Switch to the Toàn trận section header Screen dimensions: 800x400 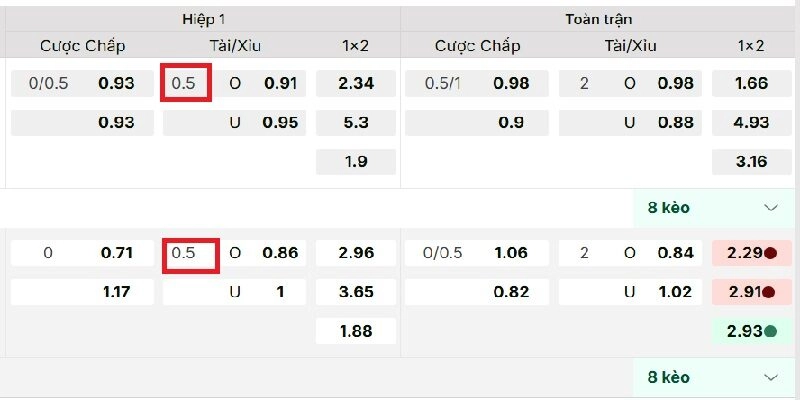598,19
